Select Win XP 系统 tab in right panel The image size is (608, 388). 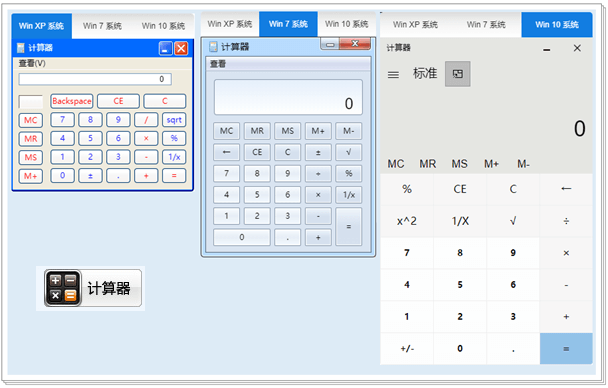pyautogui.click(x=415, y=25)
